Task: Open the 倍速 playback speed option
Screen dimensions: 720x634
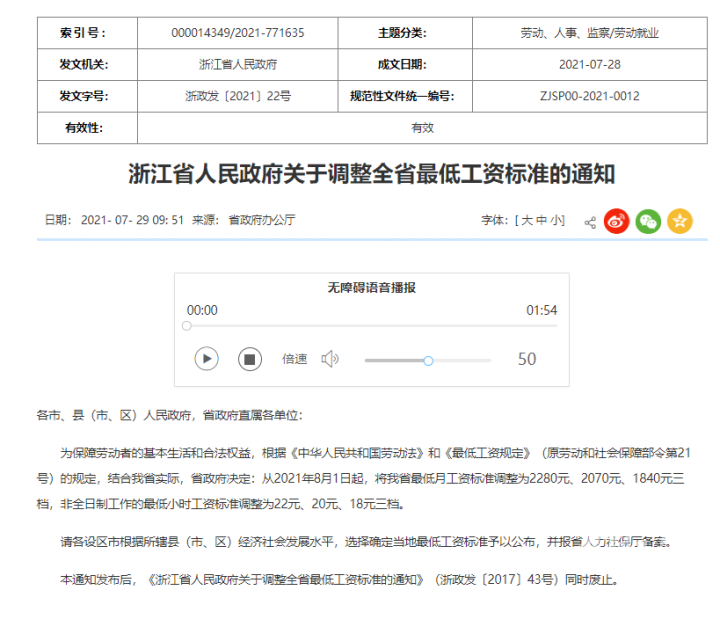Action: pos(294,359)
